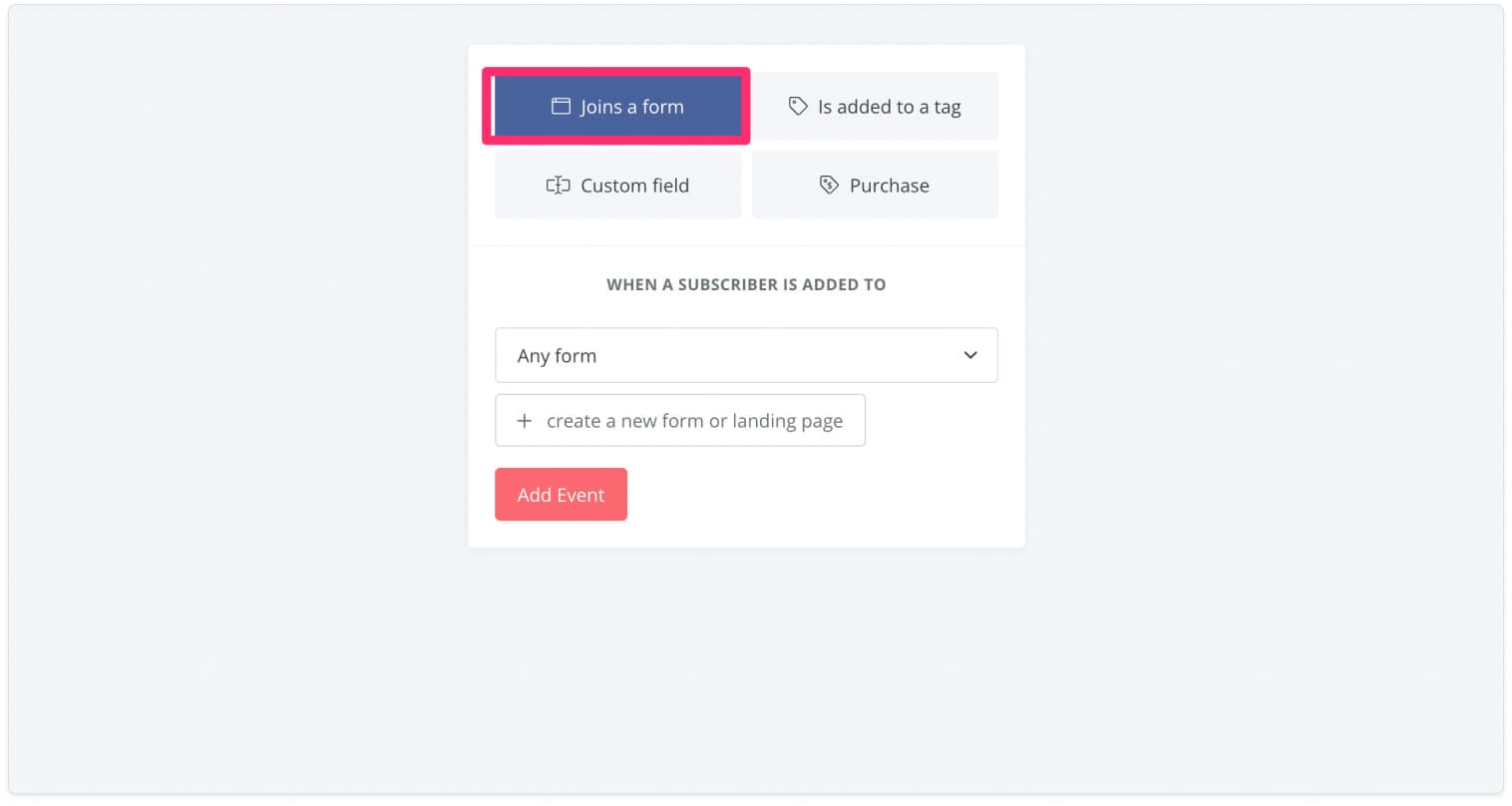The width and height of the screenshot is (1512, 806).
Task: Click the When a subscriber is added heading
Action: (x=746, y=284)
